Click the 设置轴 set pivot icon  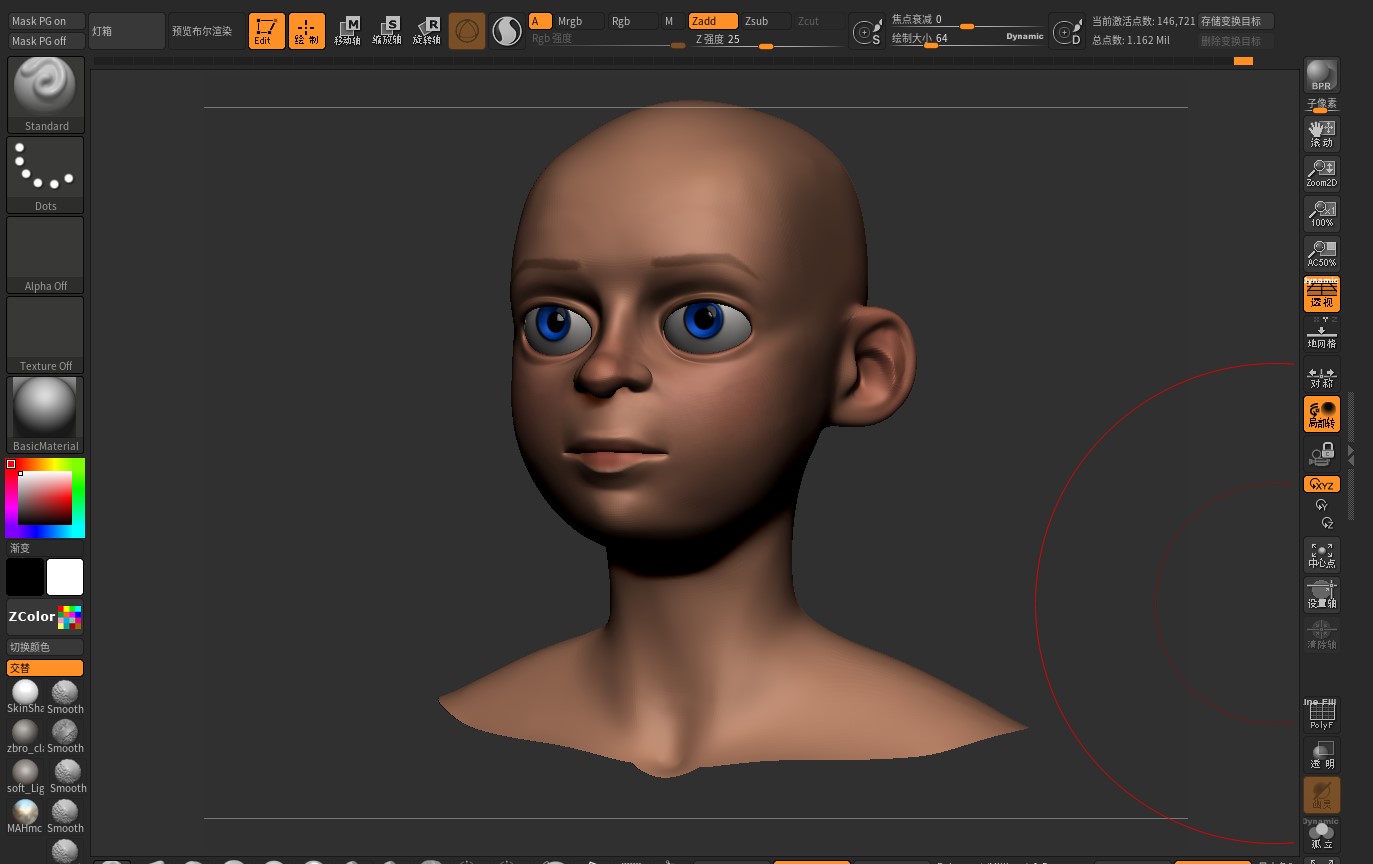1322,594
